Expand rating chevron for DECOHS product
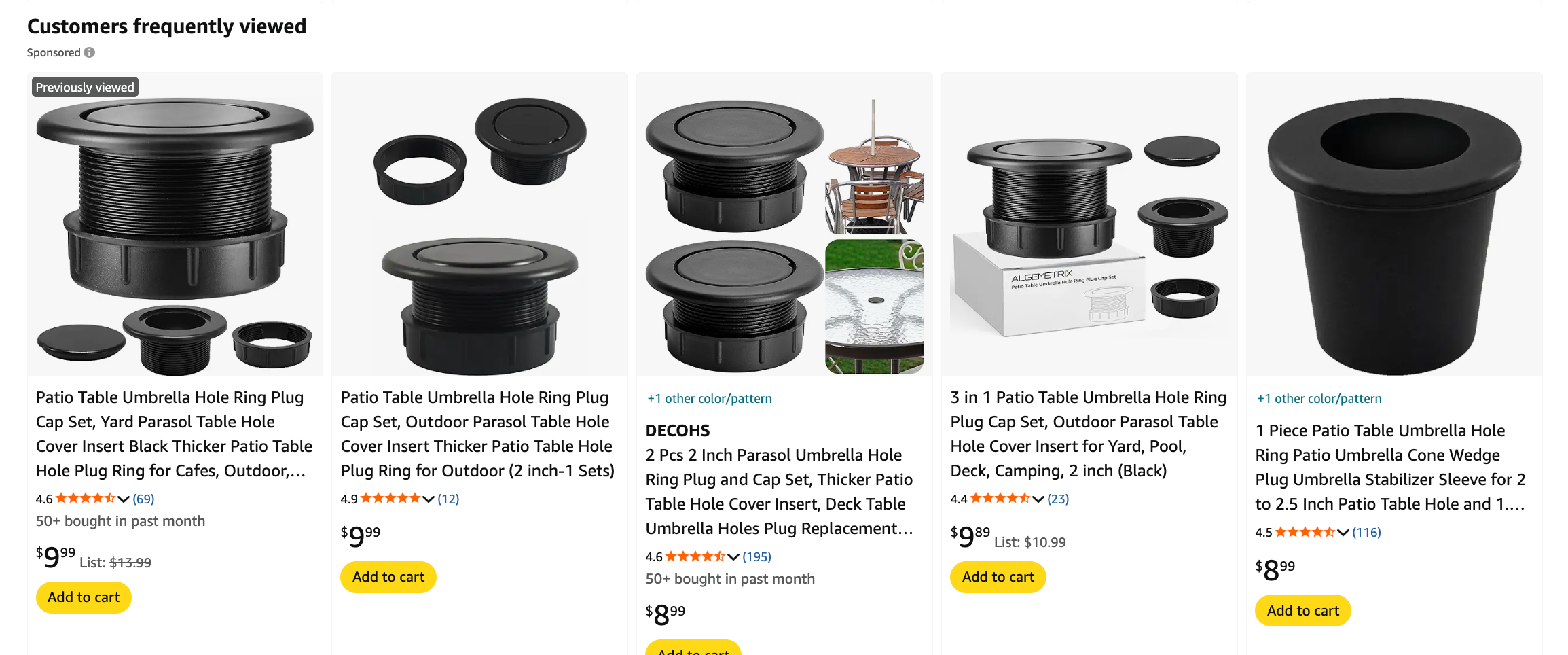This screenshot has width=1568, height=655. click(x=733, y=557)
